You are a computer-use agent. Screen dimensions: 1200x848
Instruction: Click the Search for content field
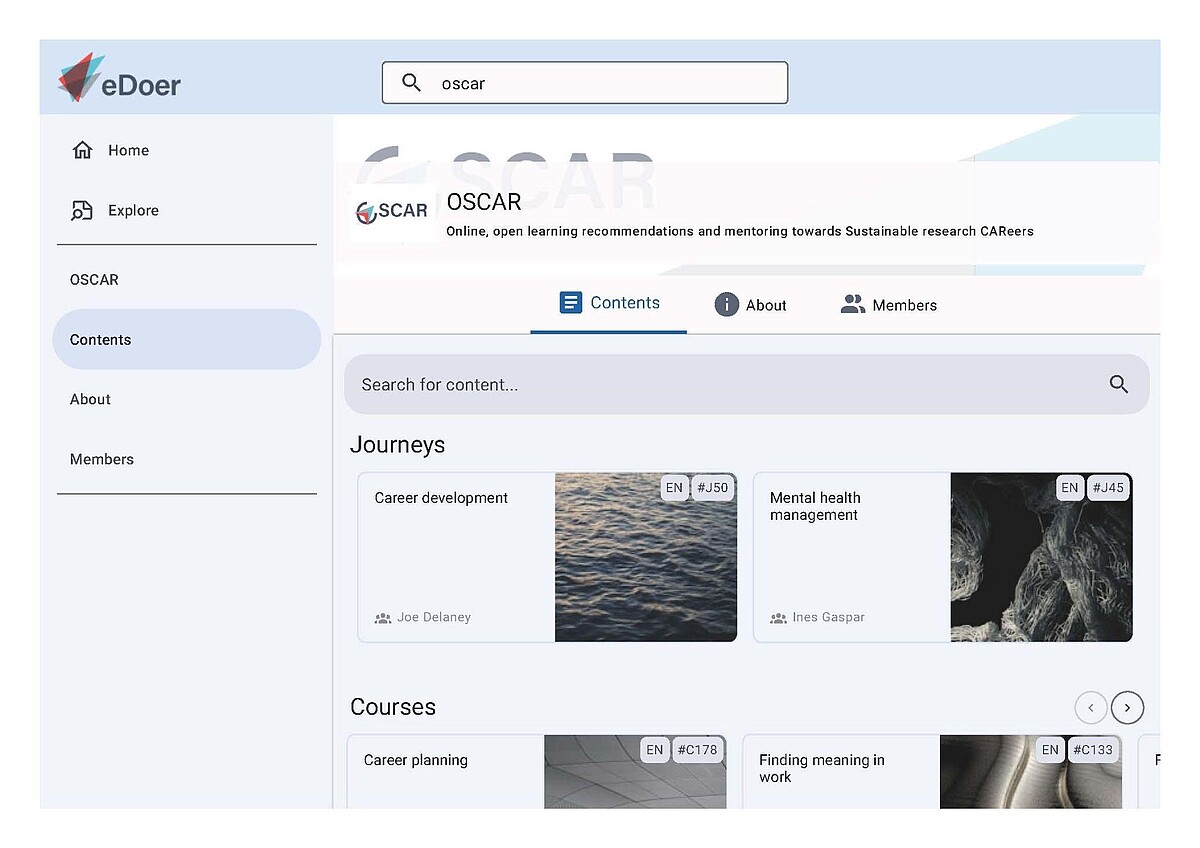747,384
